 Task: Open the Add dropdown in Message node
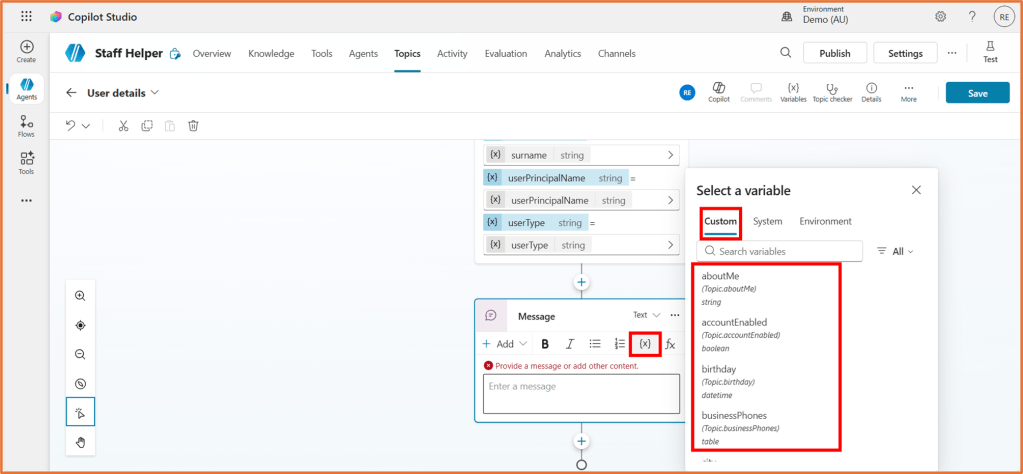[x=506, y=344]
